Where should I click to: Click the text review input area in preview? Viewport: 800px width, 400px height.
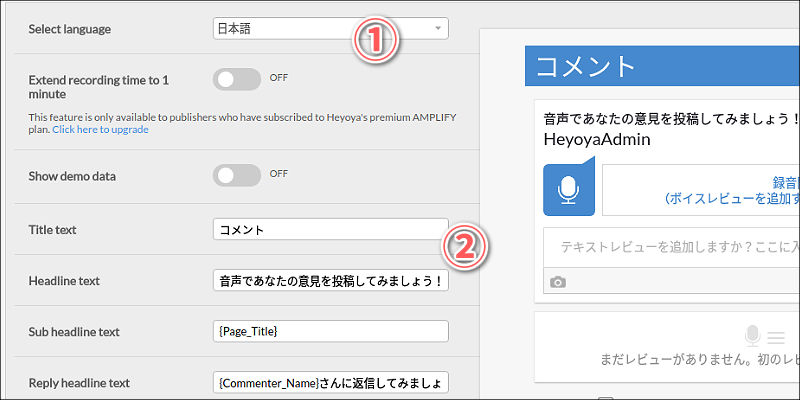click(671, 247)
